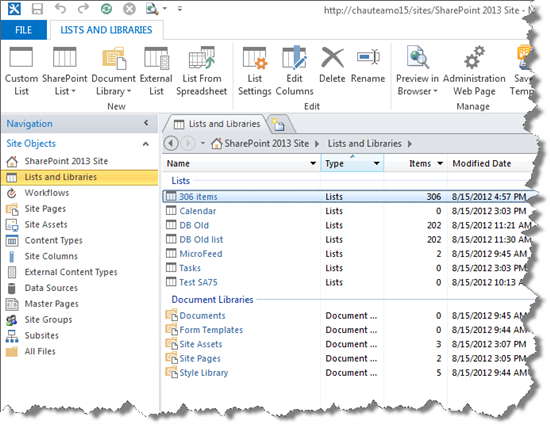Open Preview in Browser dropdown
This screenshot has width=550, height=424.
click(417, 71)
